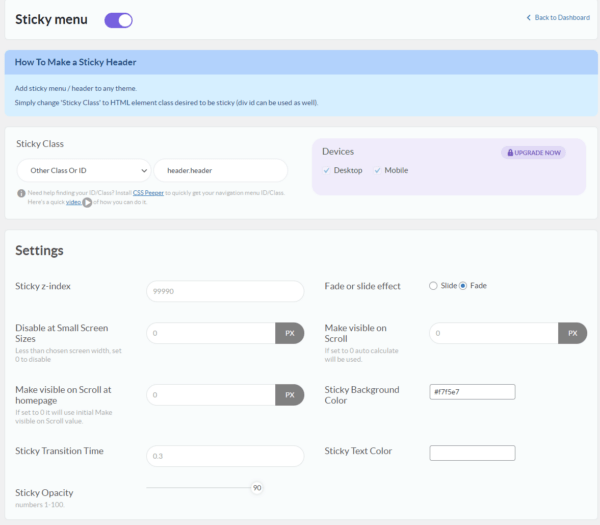Click PX unit for Disable at Small Screen
The image size is (600, 525).
click(x=289, y=333)
